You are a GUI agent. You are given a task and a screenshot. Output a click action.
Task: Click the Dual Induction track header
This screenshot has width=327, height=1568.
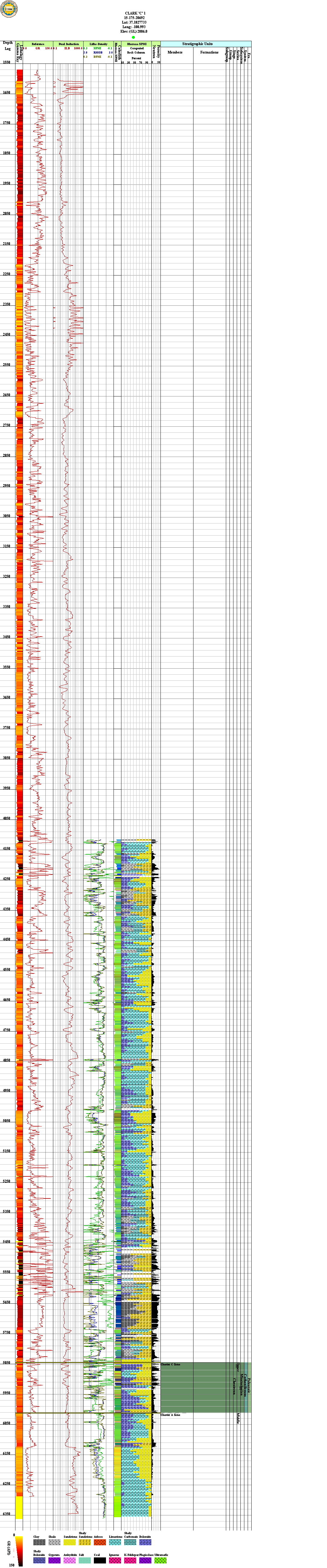click(x=68, y=44)
